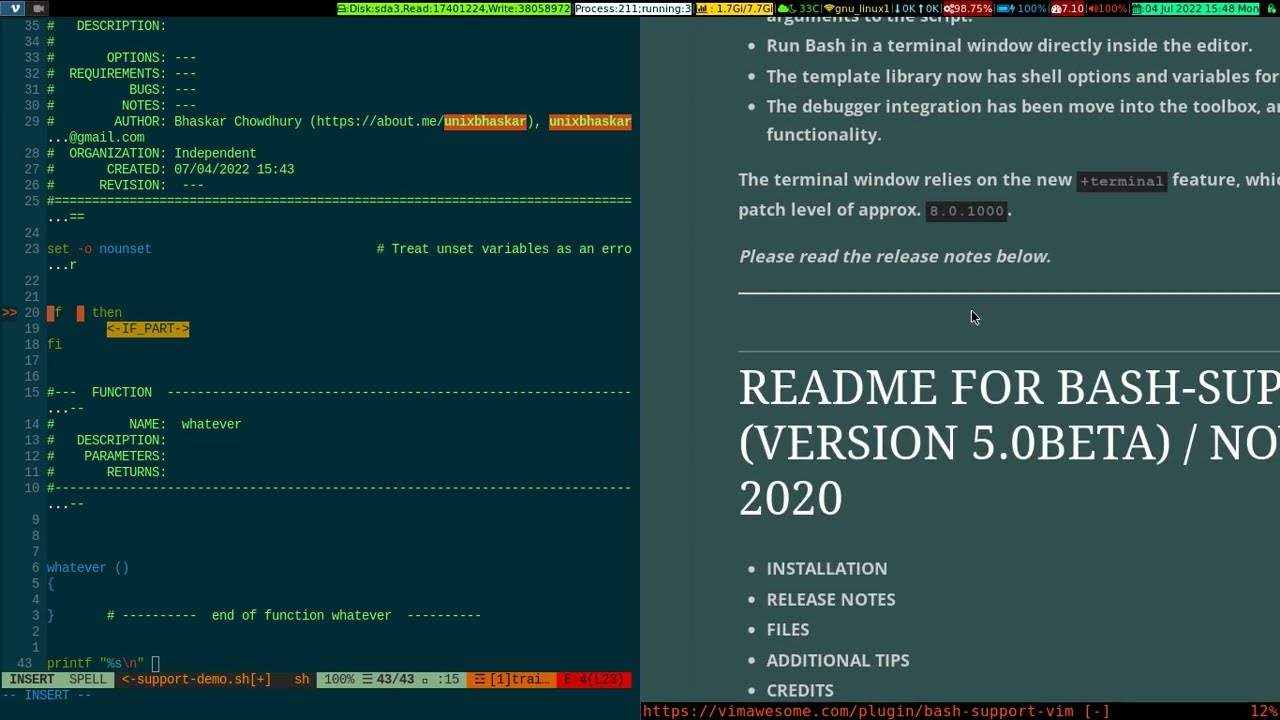Click the gnu_linux1 wifi network indicator
Viewport: 1280px width, 720px height.
856,8
